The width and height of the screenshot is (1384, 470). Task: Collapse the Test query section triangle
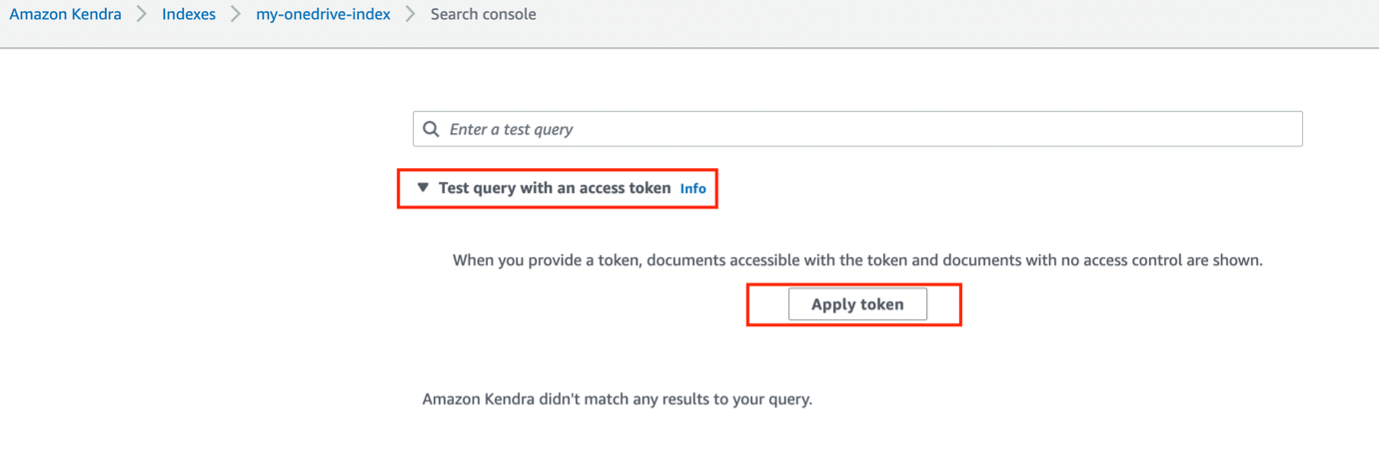click(423, 187)
